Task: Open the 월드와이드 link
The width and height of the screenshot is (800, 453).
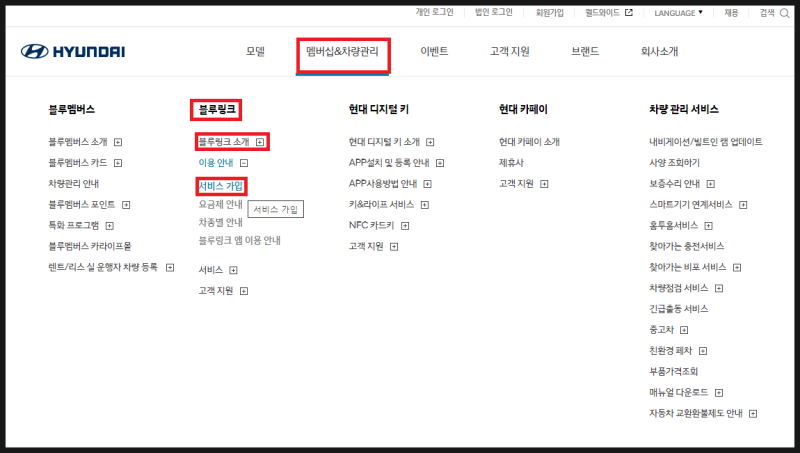Action: 602,13
